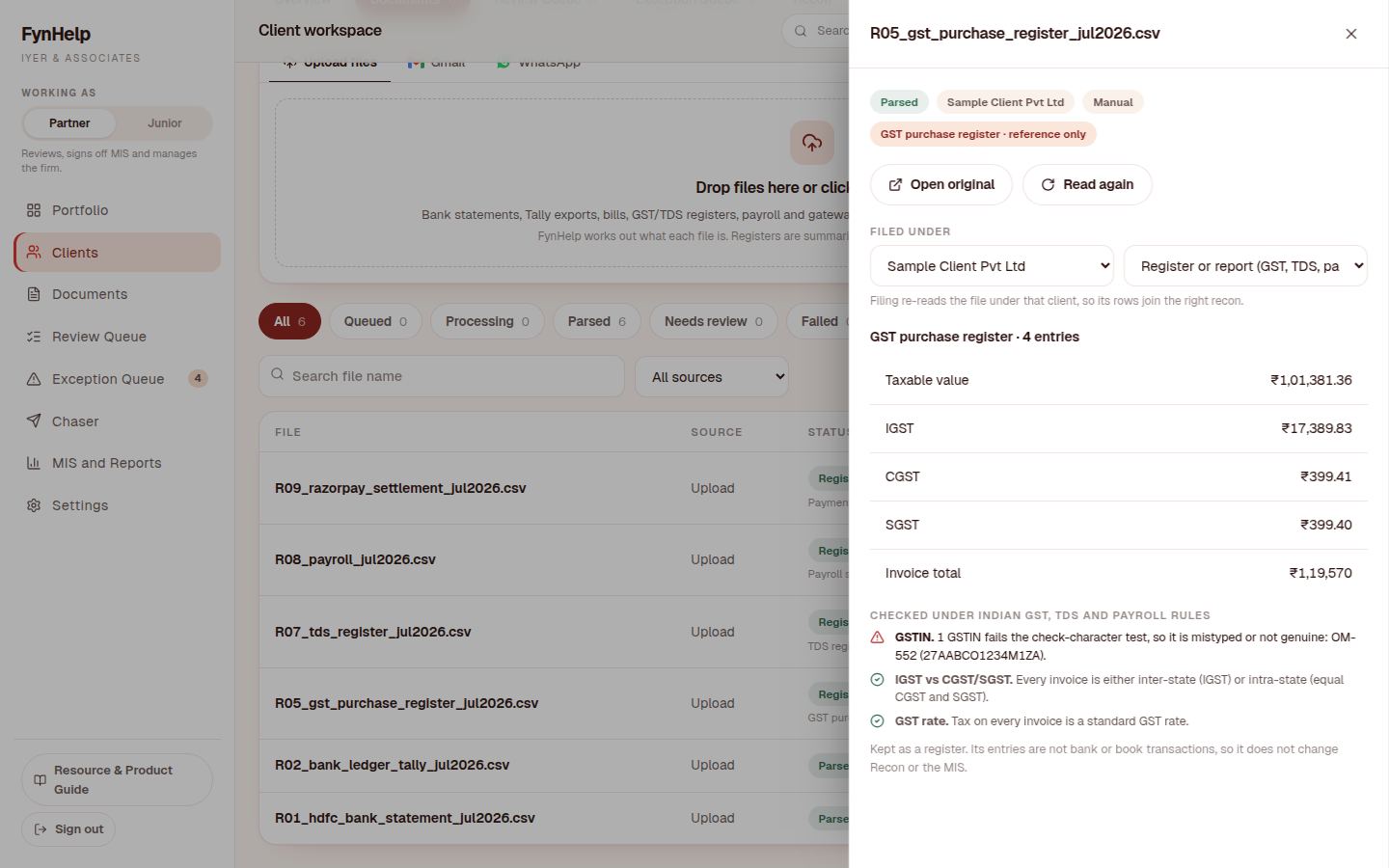Open the Sample Client Pvt Ltd client dropdown
This screenshot has width=1389, height=868.
tap(992, 266)
